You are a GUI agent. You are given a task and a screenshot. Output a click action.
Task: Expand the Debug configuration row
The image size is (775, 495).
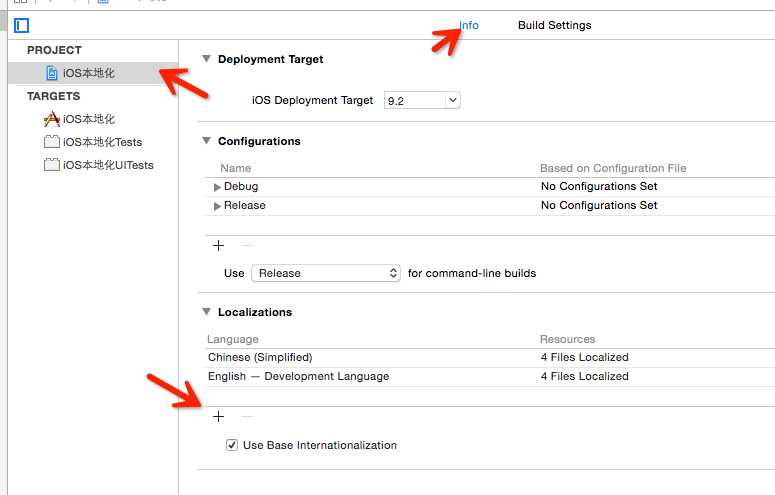pos(217,187)
